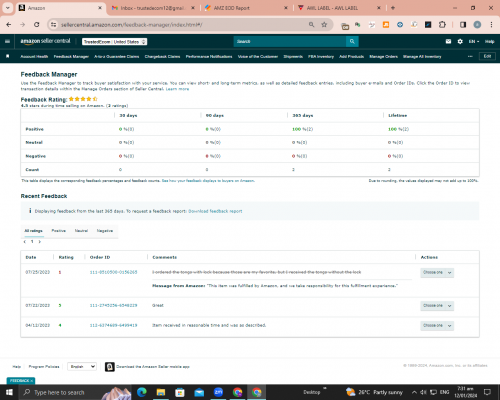Open Account Health in navigation bar
The height and width of the screenshot is (400, 500).
[34, 56]
